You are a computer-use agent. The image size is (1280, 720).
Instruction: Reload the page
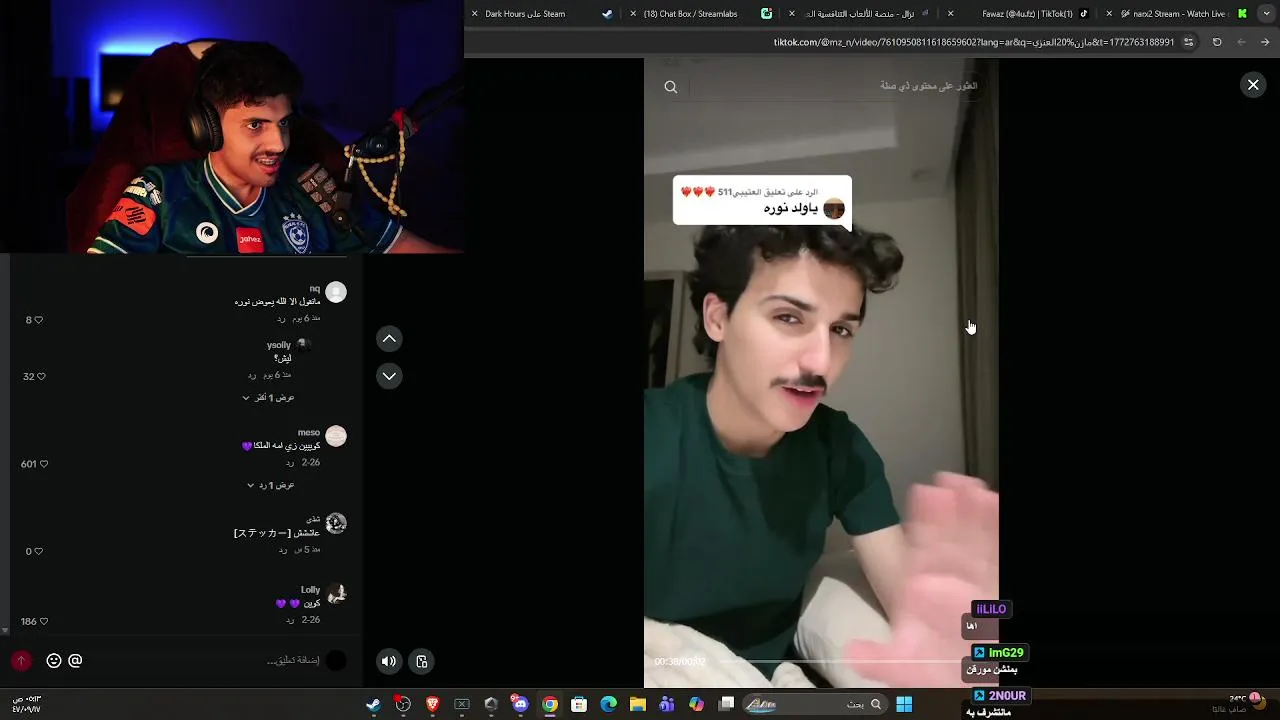coord(1217,42)
